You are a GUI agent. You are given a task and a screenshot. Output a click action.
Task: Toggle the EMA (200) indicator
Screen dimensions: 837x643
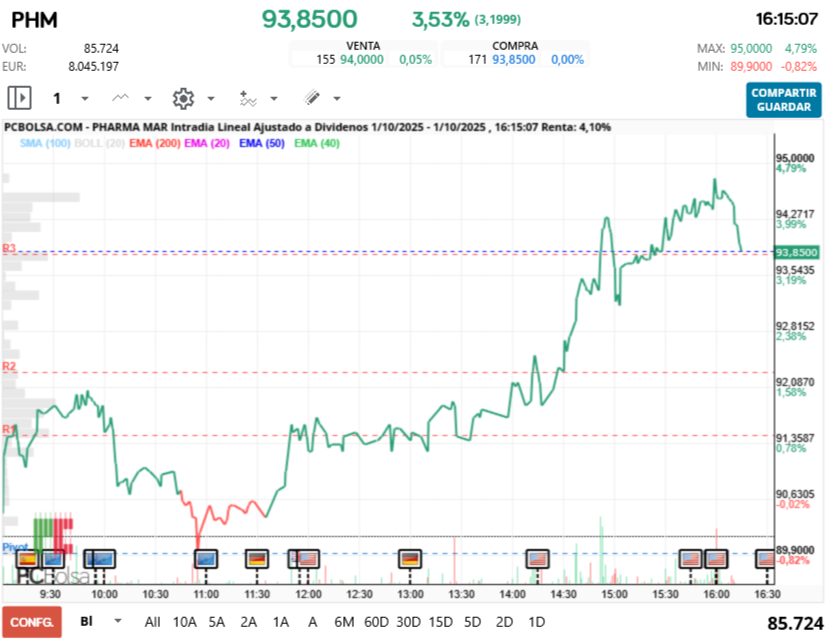(x=155, y=143)
